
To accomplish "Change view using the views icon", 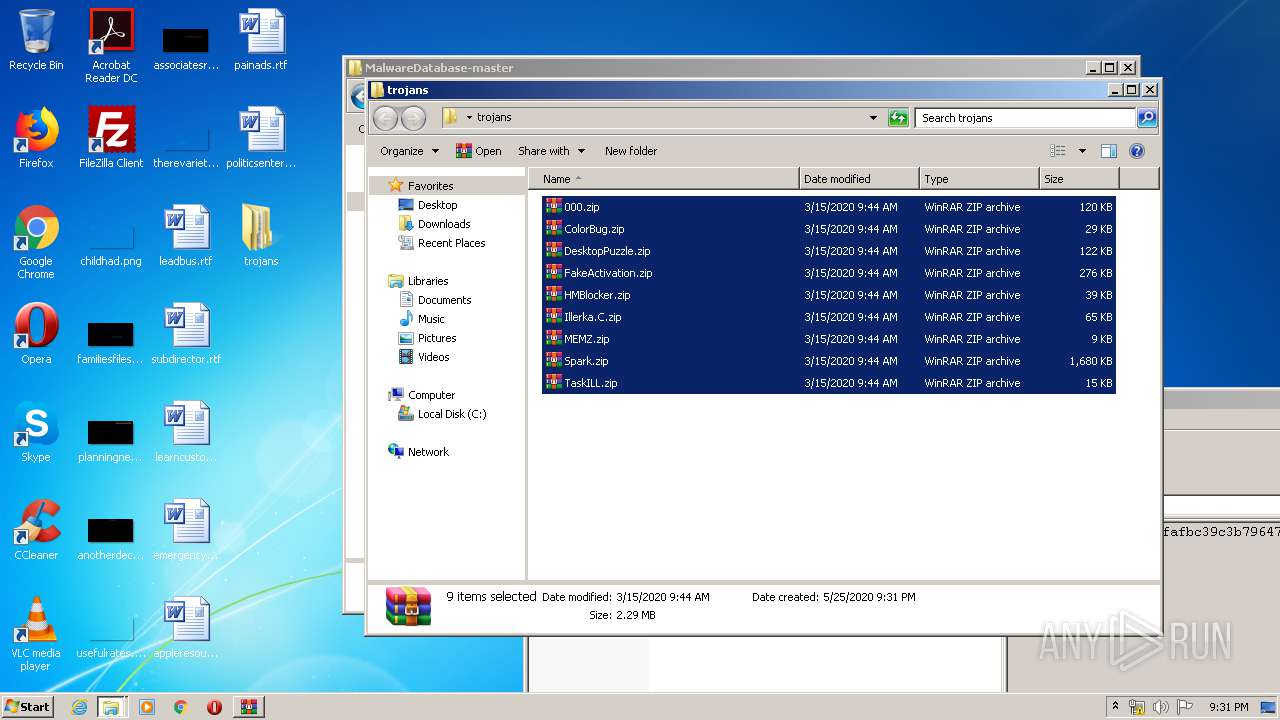I will click(1058, 151).
